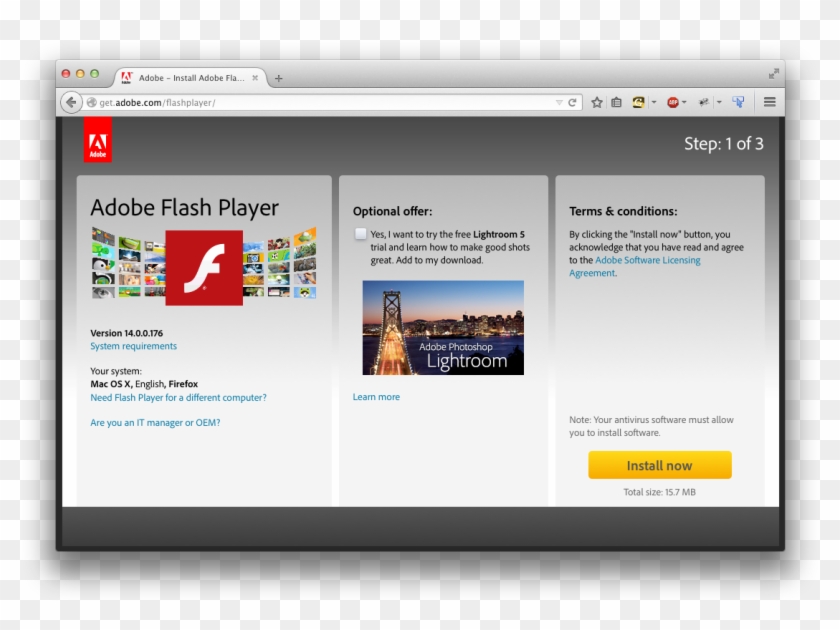This screenshot has width=840, height=630.
Task: Click the back navigation arrow
Action: coord(70,101)
